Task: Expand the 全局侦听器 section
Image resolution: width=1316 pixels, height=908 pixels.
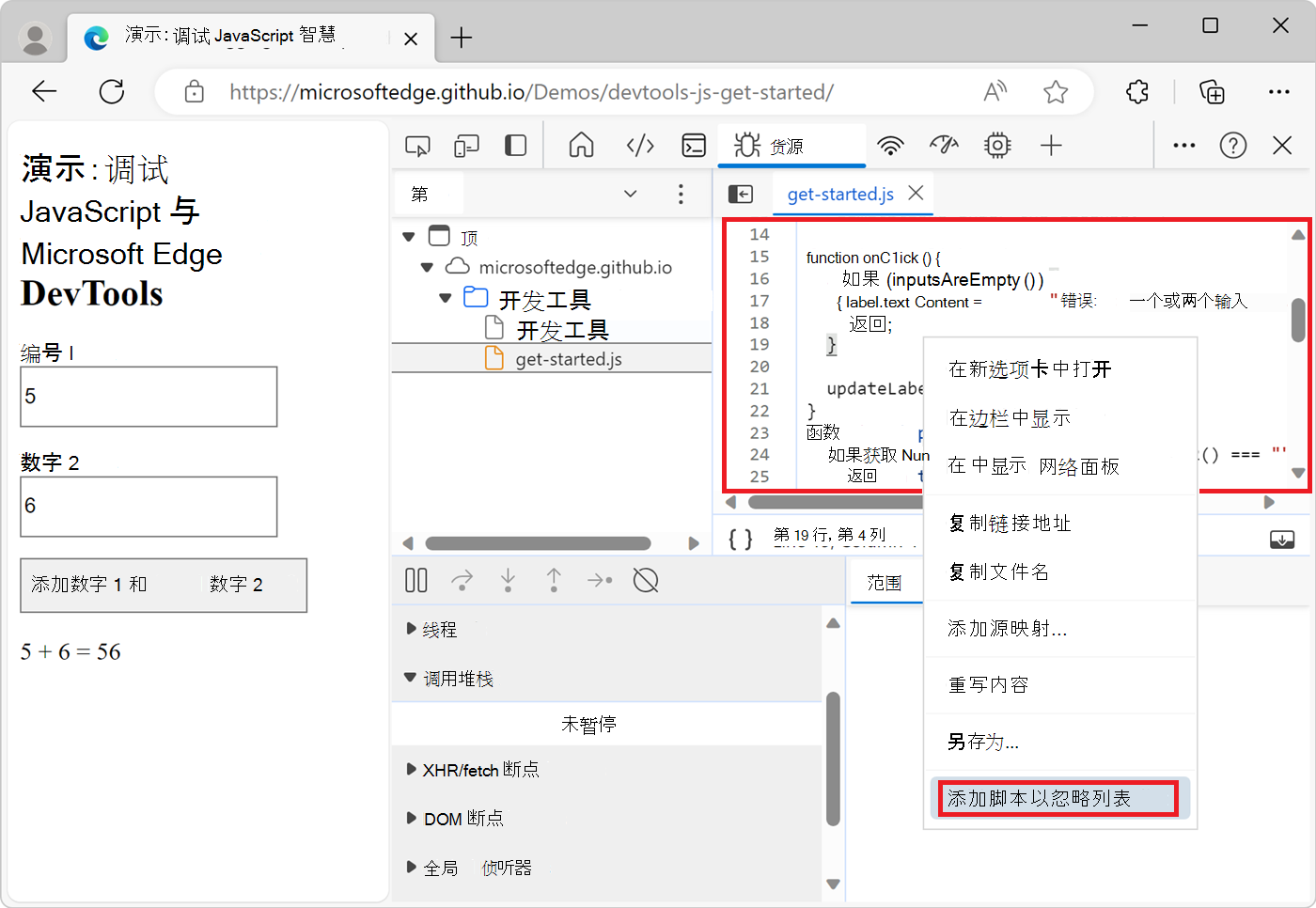Action: [x=411, y=867]
